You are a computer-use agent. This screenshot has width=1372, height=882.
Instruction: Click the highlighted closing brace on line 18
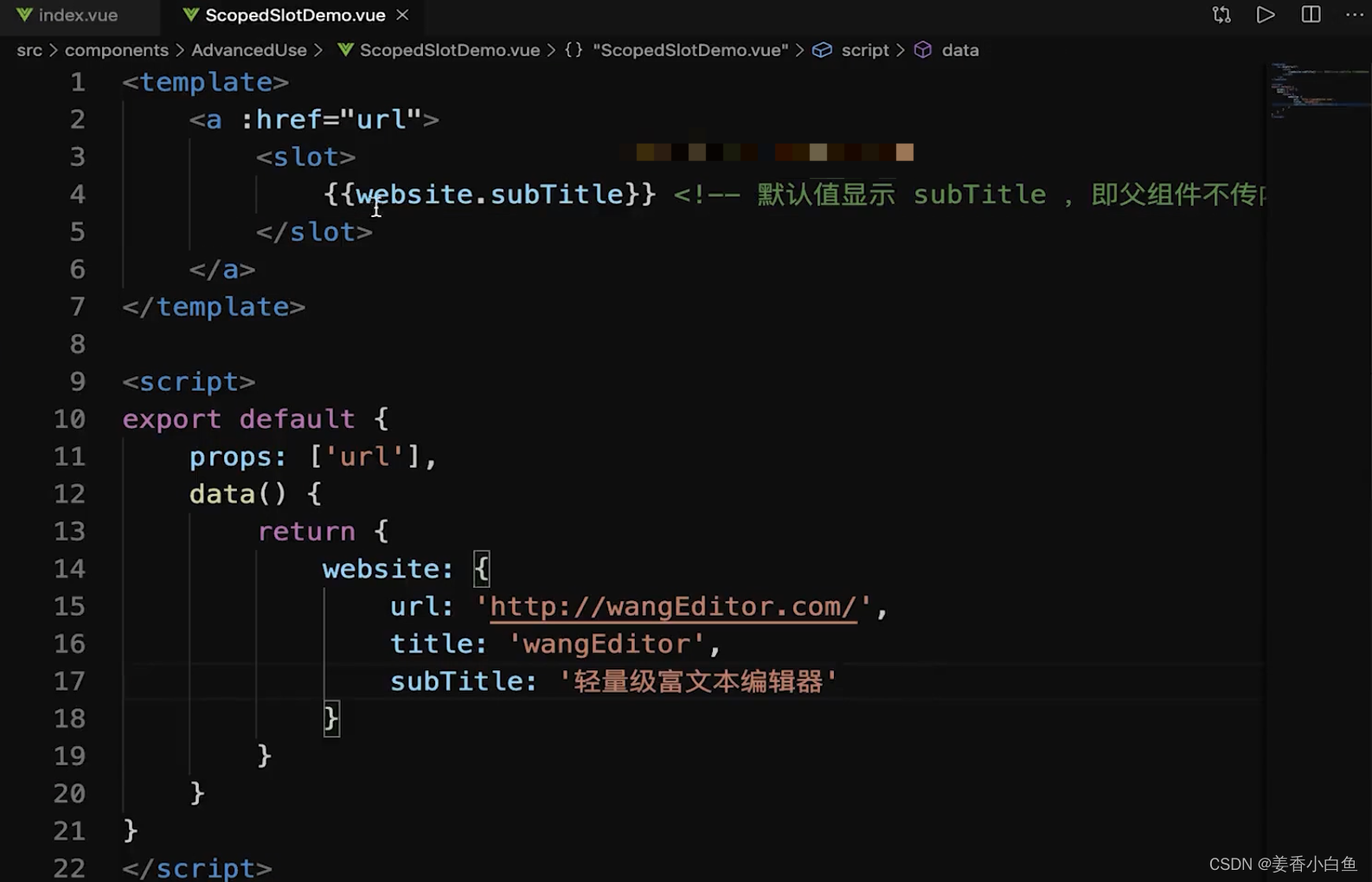point(331,719)
